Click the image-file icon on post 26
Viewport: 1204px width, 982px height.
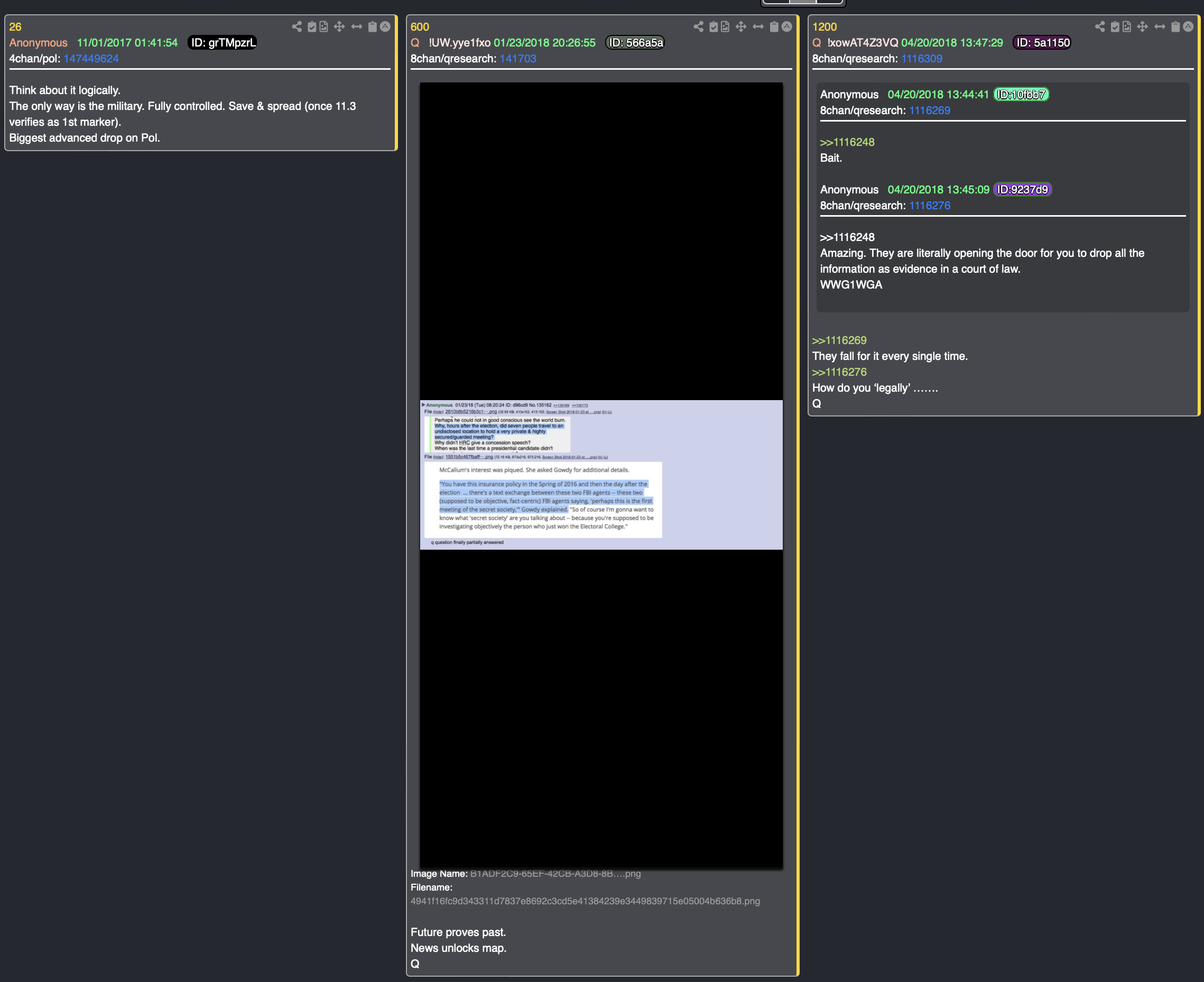323,26
